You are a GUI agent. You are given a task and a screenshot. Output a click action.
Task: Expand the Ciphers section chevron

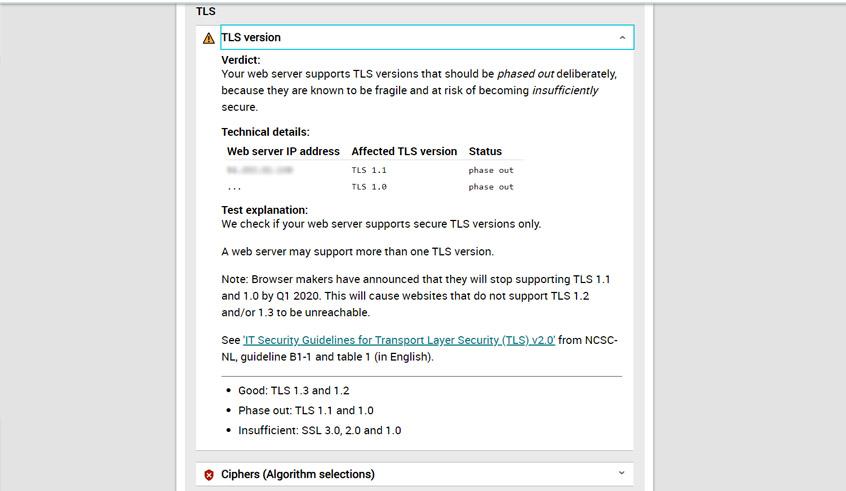[x=622, y=474]
